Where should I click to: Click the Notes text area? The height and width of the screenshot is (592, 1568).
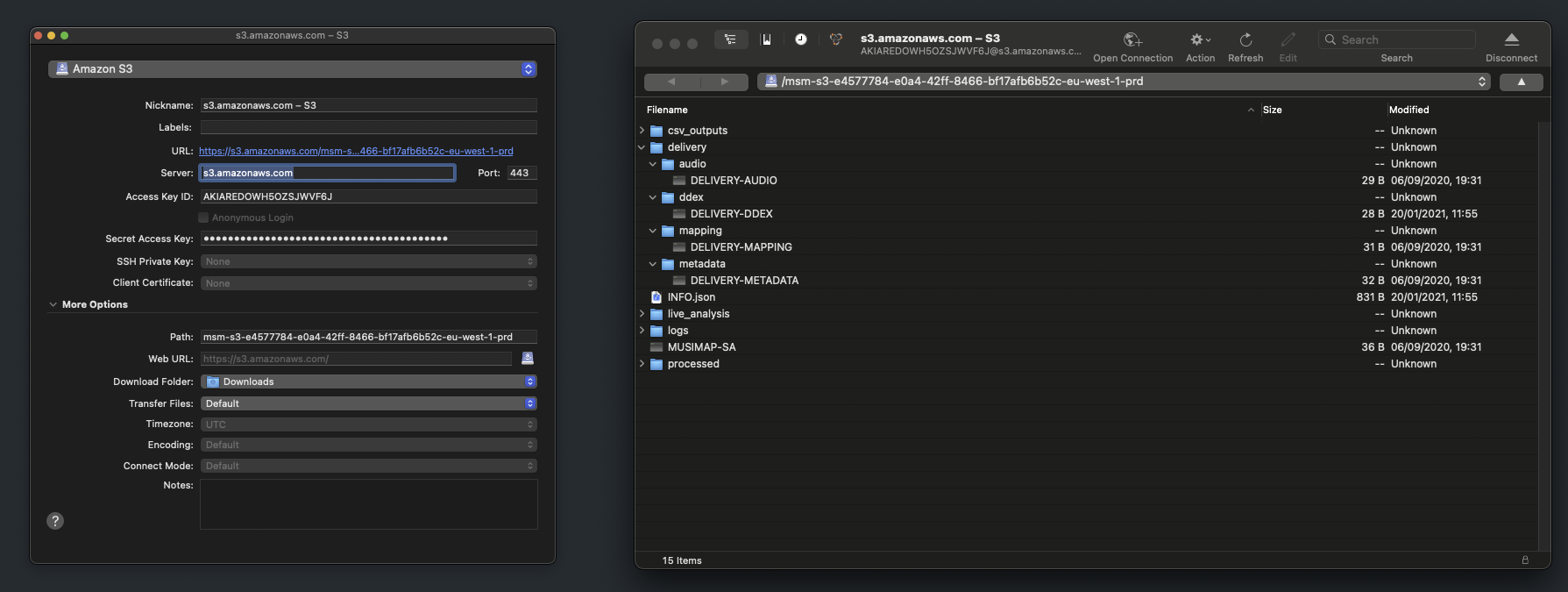click(x=369, y=504)
